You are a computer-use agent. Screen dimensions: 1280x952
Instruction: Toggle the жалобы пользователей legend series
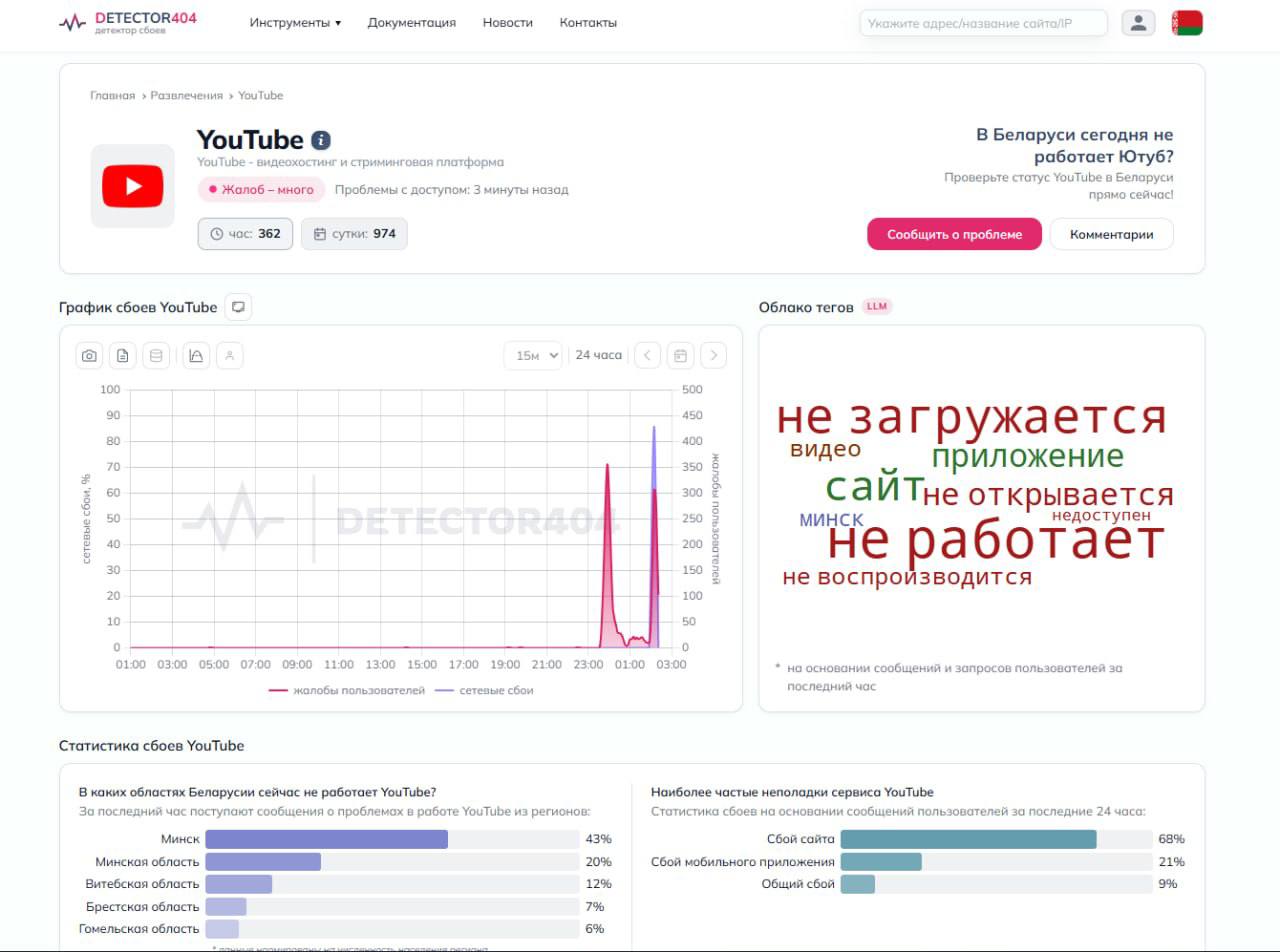pos(347,690)
